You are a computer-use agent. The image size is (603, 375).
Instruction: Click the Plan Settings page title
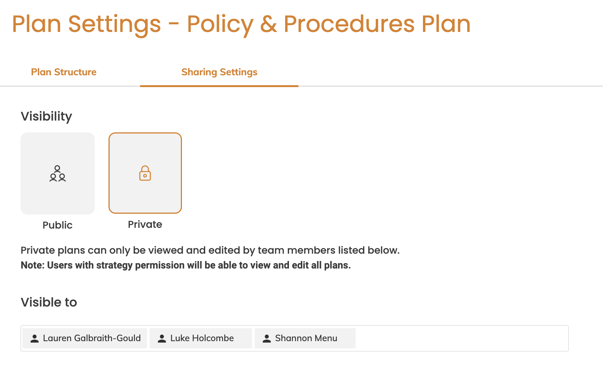click(x=241, y=24)
